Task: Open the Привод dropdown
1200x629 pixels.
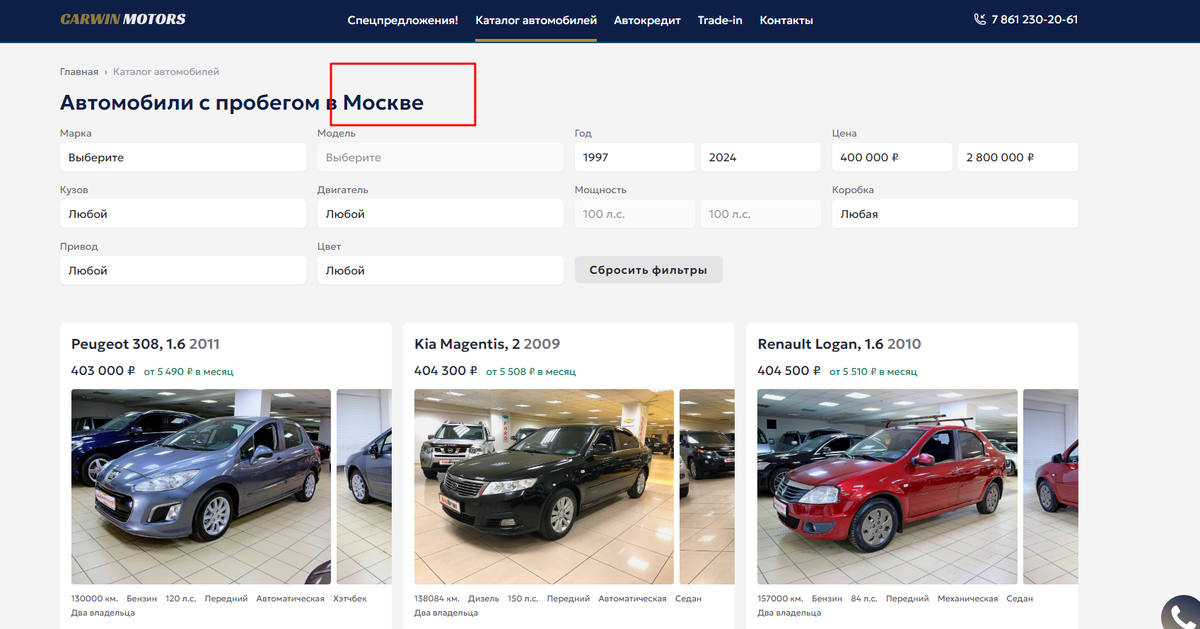Action: pyautogui.click(x=183, y=270)
